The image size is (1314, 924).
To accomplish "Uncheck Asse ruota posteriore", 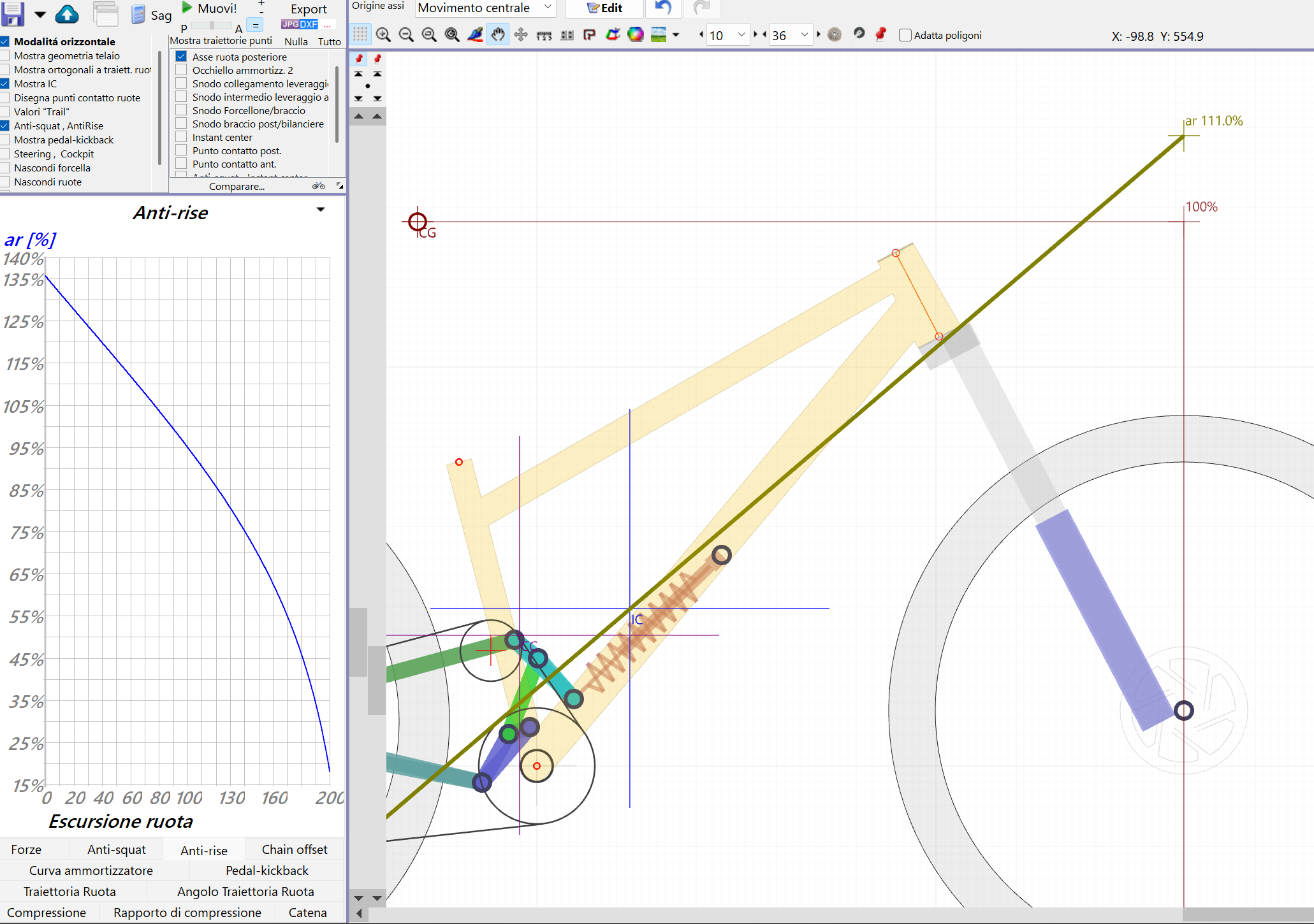I will click(181, 56).
